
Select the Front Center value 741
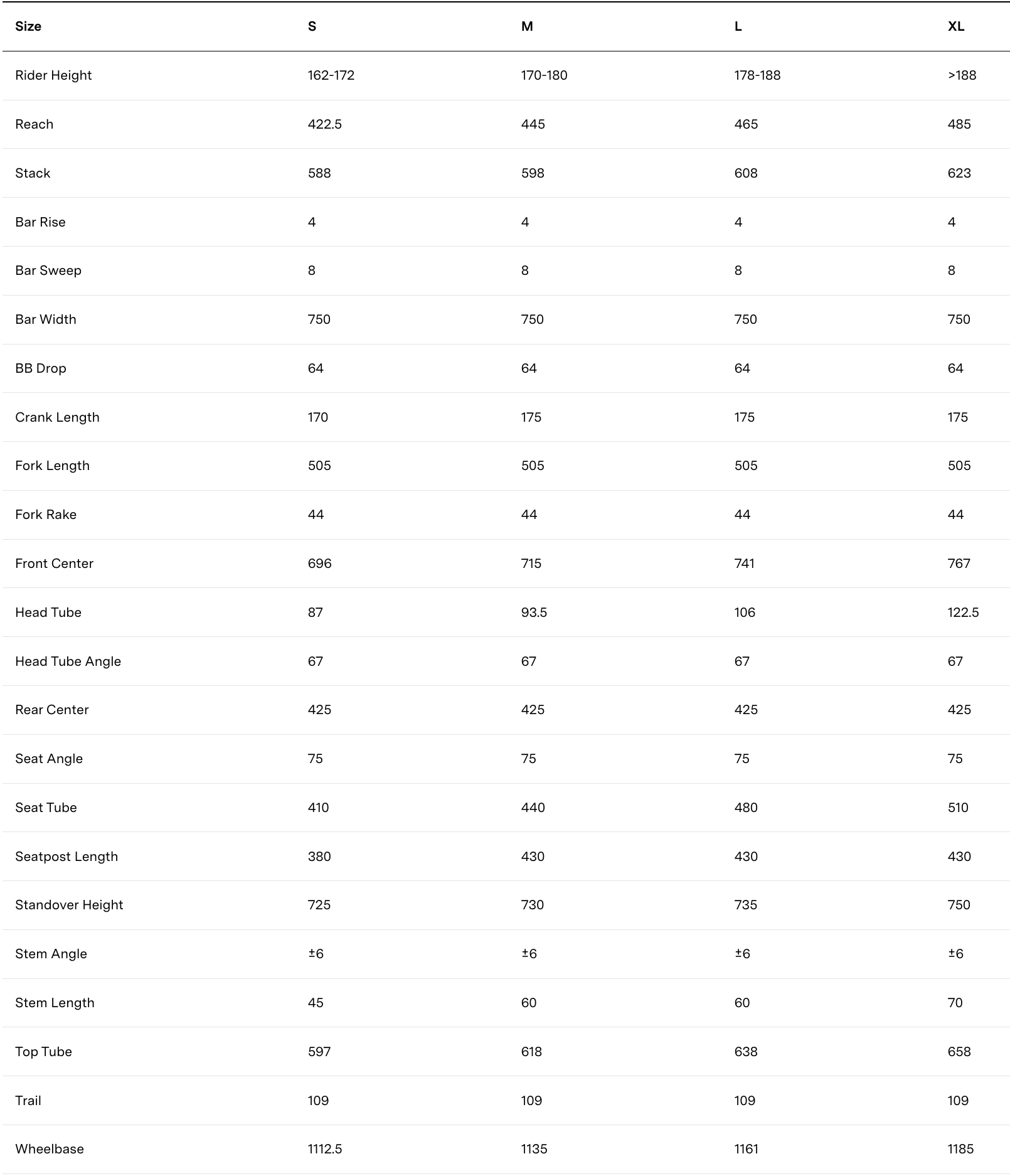[744, 564]
